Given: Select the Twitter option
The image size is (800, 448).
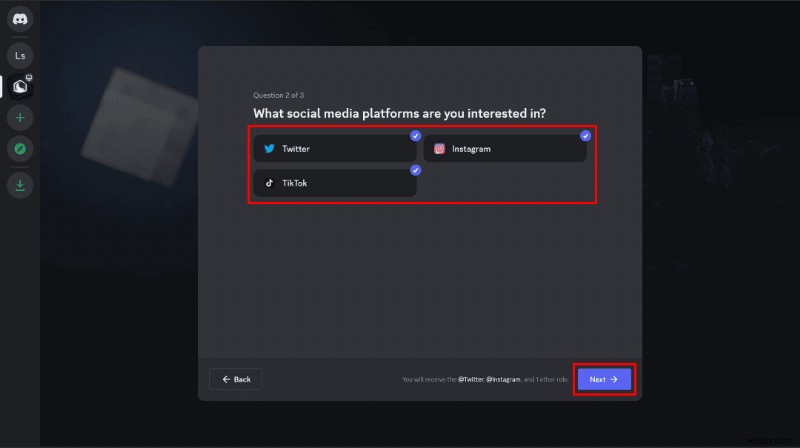Looking at the screenshot, I should click(335, 148).
